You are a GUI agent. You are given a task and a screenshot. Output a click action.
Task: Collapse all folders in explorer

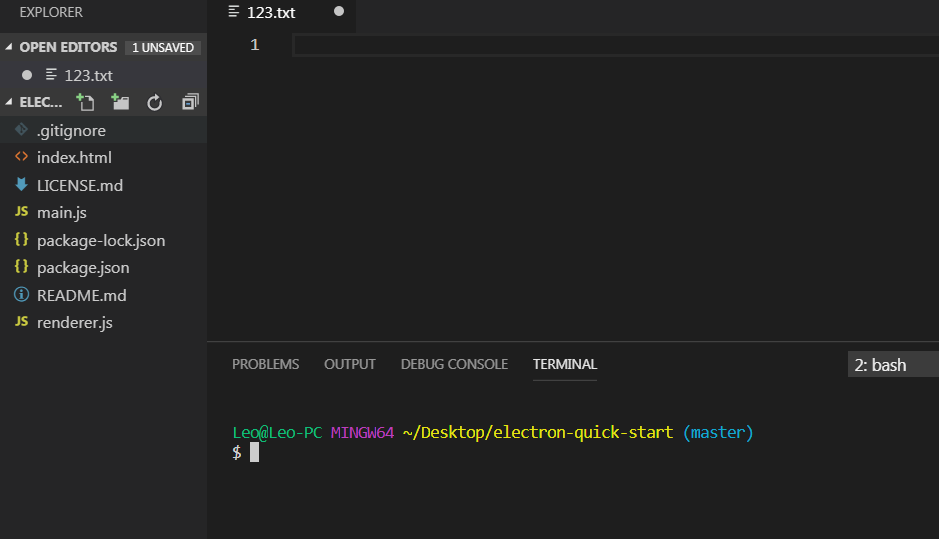pyautogui.click(x=190, y=102)
